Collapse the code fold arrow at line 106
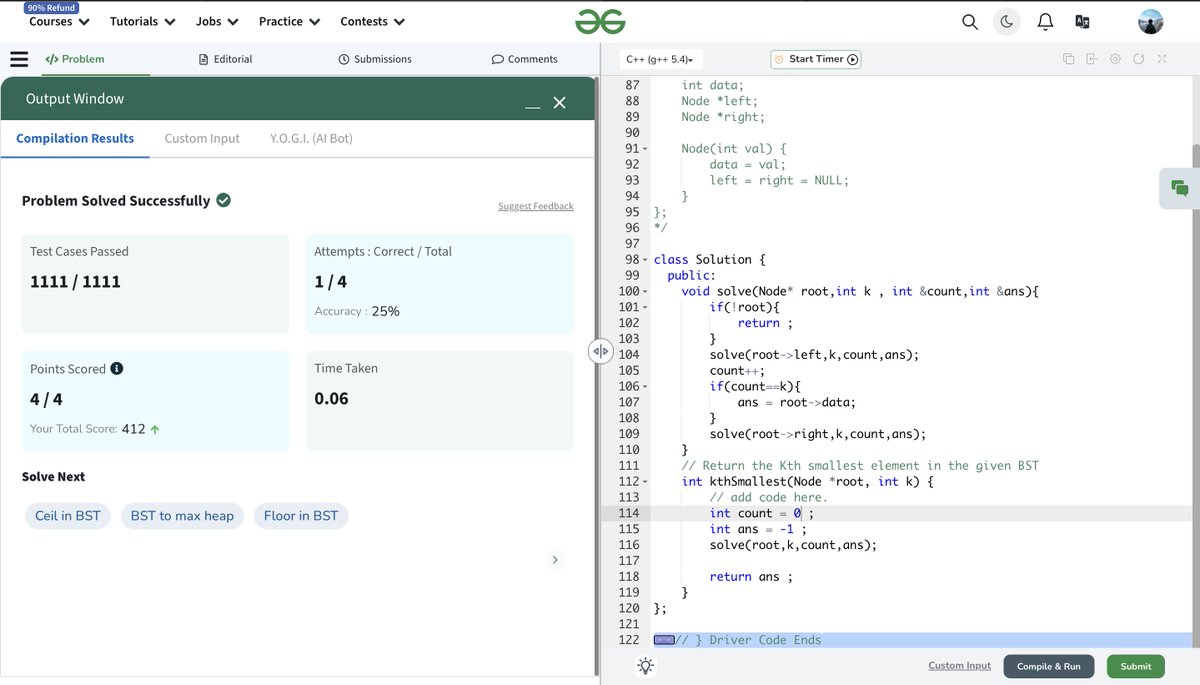The image size is (1200, 685). [645, 387]
